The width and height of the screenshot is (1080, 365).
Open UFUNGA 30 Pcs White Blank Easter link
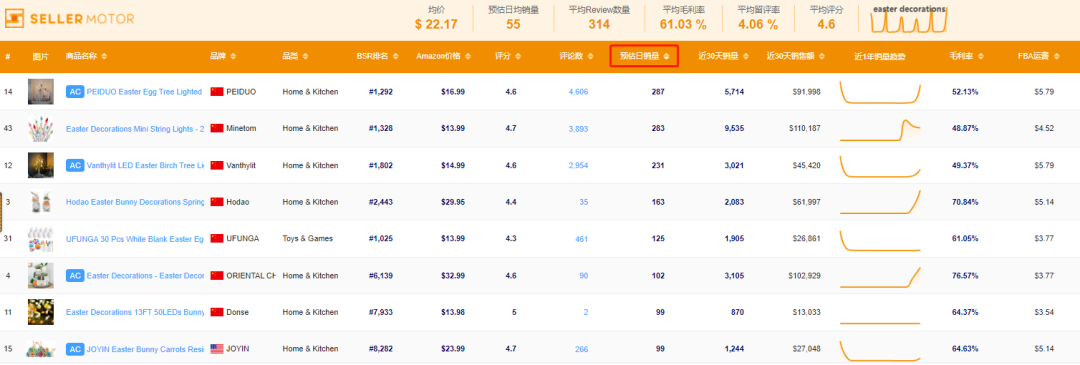coord(135,239)
